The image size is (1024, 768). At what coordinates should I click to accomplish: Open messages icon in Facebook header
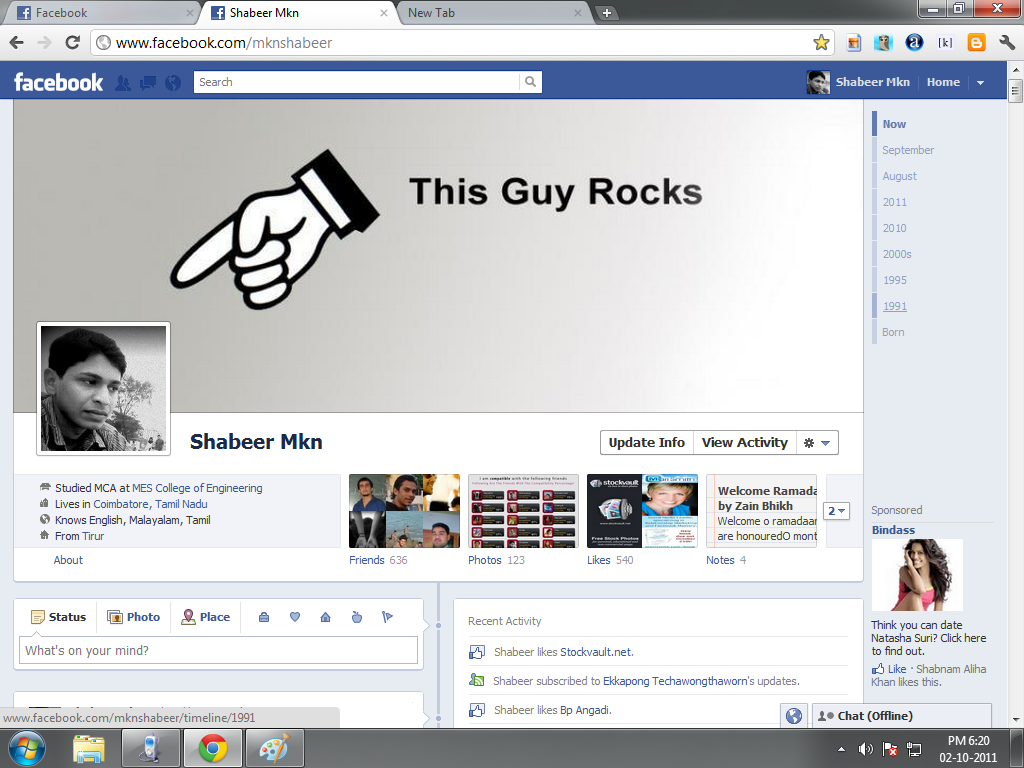click(x=148, y=83)
